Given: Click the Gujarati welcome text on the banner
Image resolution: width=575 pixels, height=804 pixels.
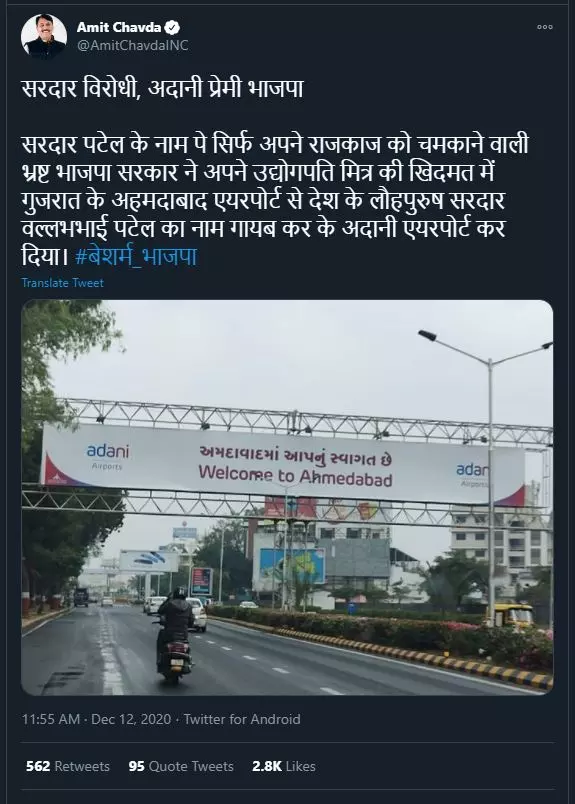Looking at the screenshot, I should coord(295,455).
